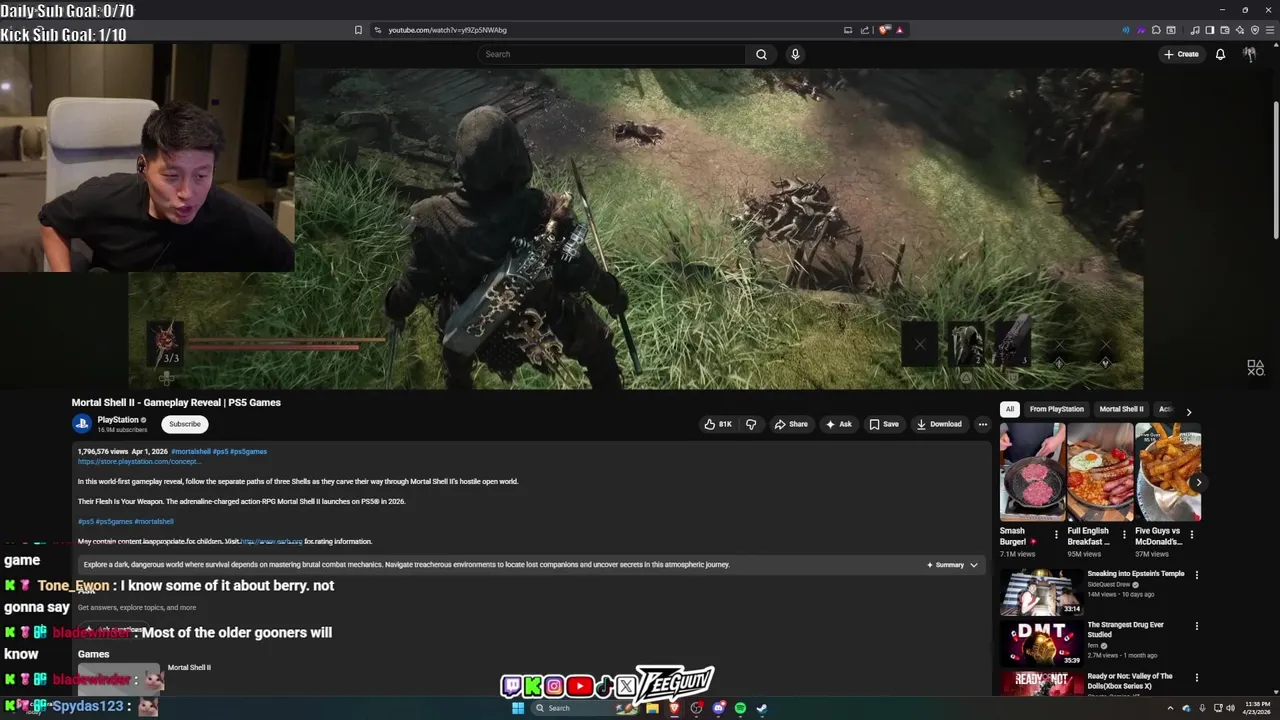1280x720 pixels.
Task: Open options for Five Guys short
Action: (x=1192, y=535)
